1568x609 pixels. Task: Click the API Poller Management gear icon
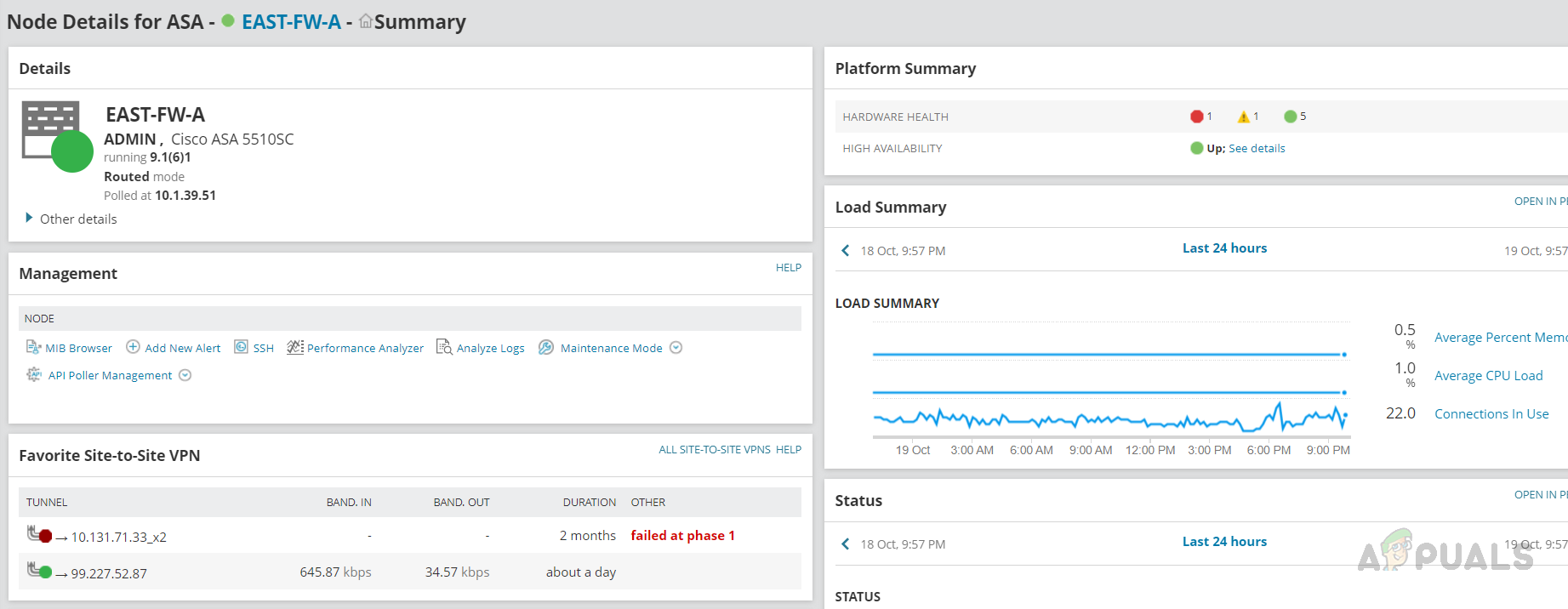tap(34, 374)
